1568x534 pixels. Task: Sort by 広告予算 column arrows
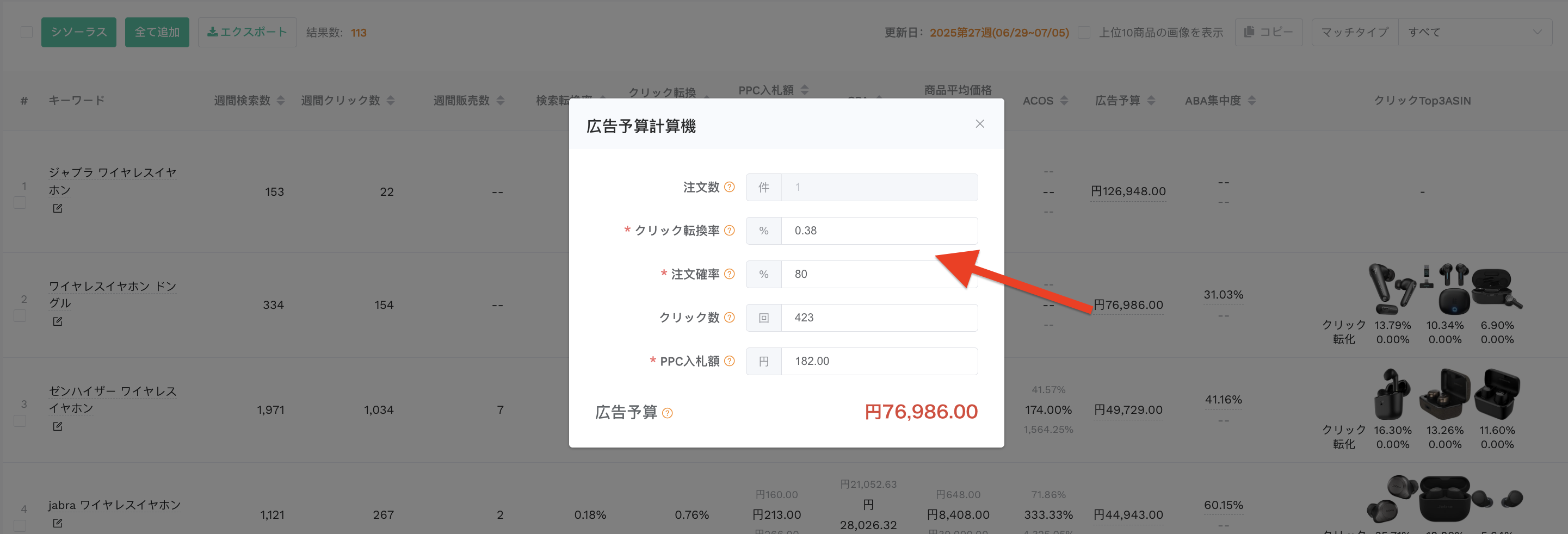pos(1151,101)
